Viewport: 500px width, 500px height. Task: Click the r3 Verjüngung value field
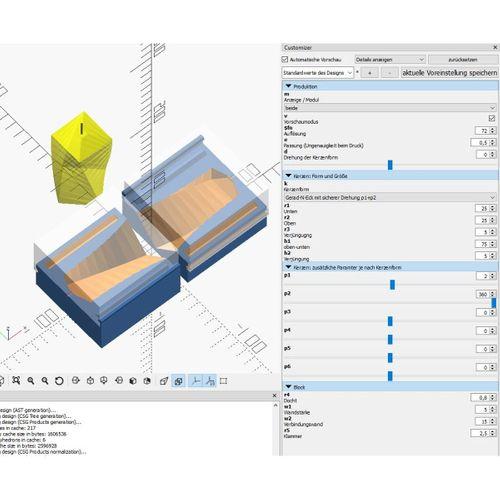point(486,232)
